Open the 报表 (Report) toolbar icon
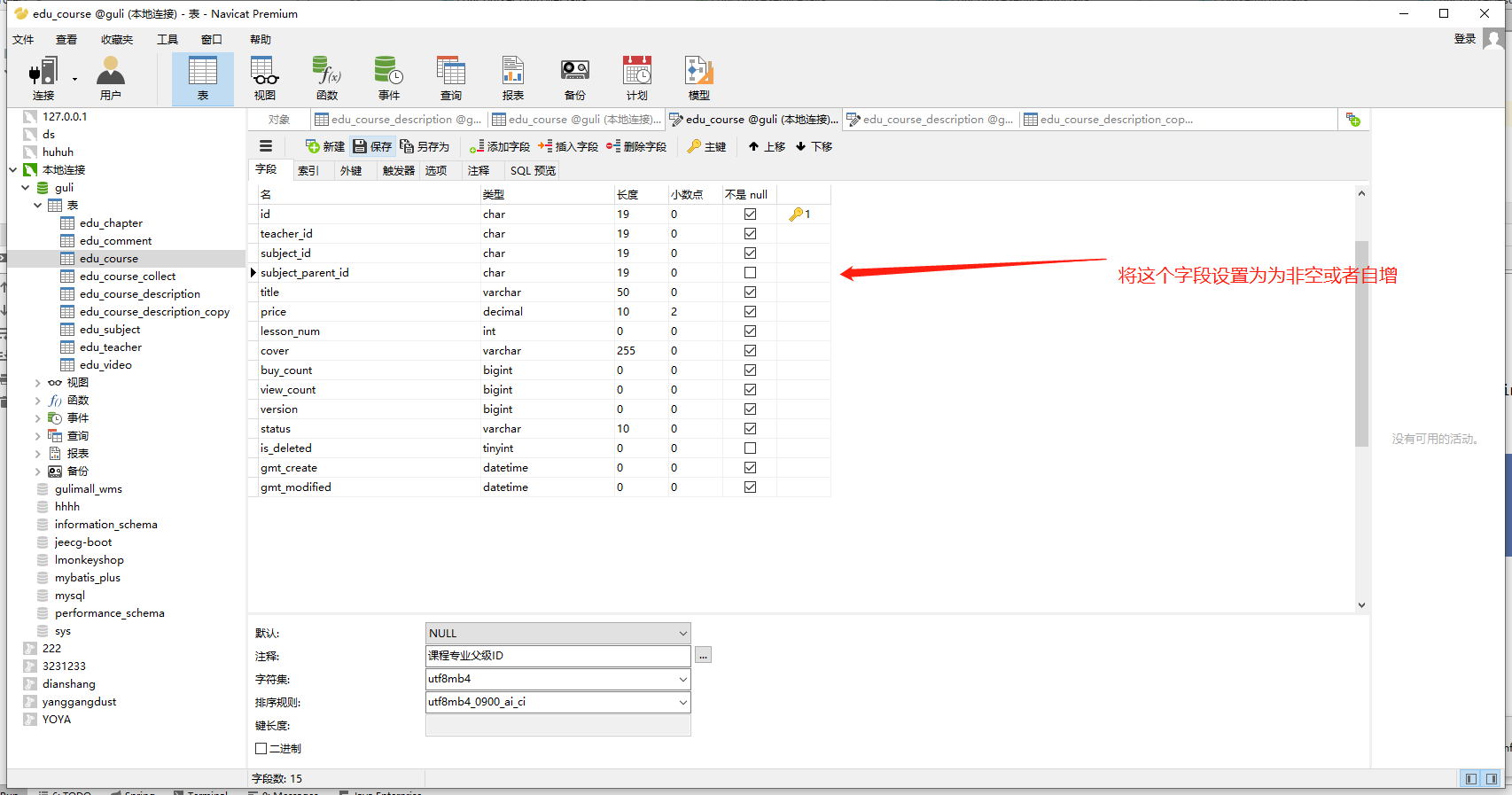The image size is (1512, 795). coord(513,79)
